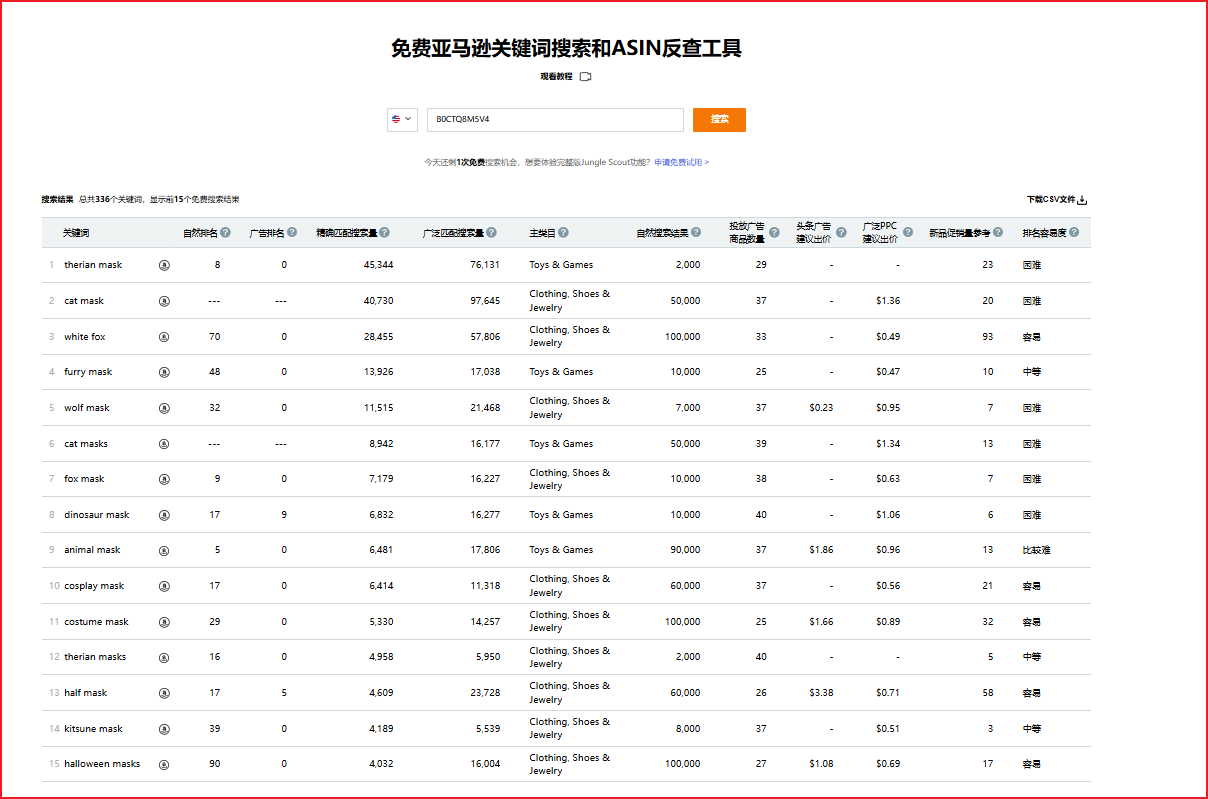Open help icon beside 头条广告建议出价
The image size is (1208, 799).
tap(841, 233)
